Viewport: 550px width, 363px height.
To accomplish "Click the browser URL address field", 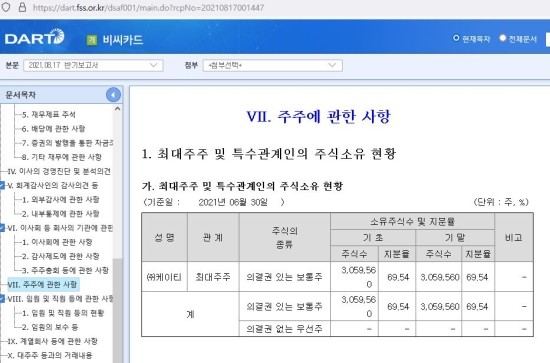I will (x=148, y=7).
